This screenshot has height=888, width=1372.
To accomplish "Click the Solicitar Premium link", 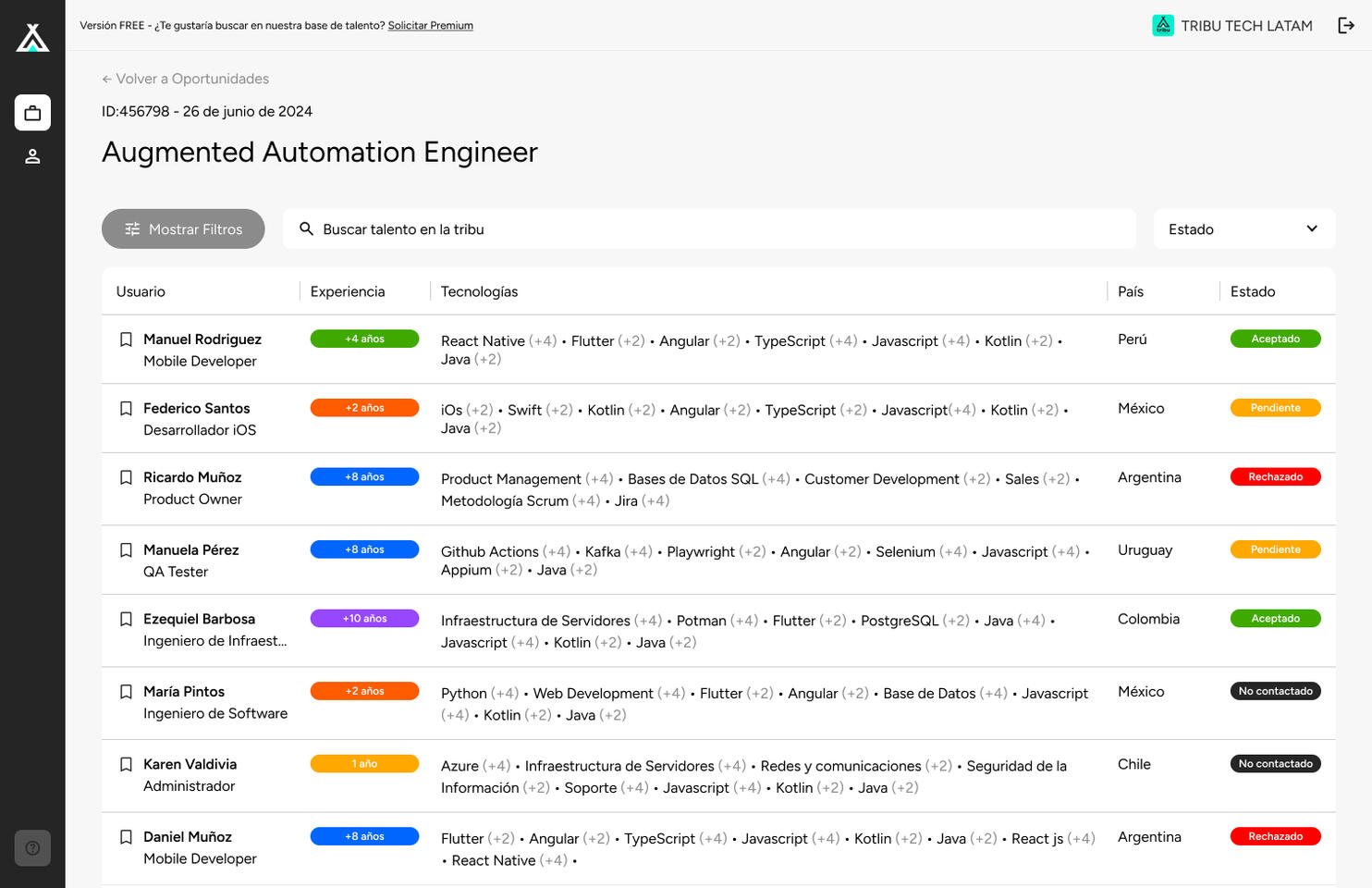I will tap(430, 26).
